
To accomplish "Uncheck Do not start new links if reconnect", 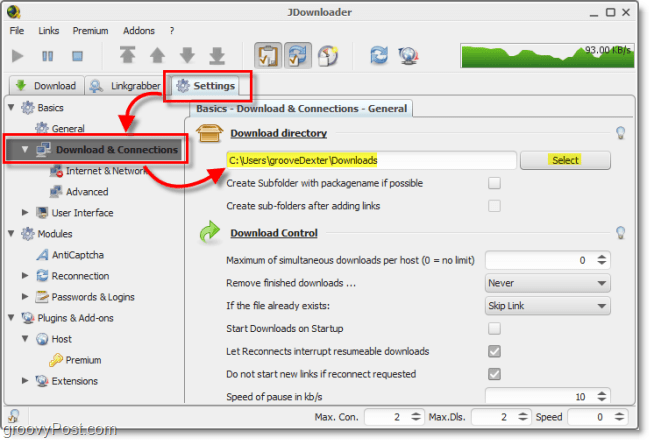I will click(x=494, y=374).
